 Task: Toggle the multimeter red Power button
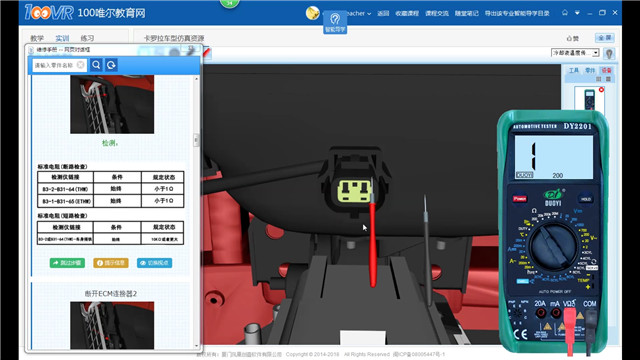point(520,199)
